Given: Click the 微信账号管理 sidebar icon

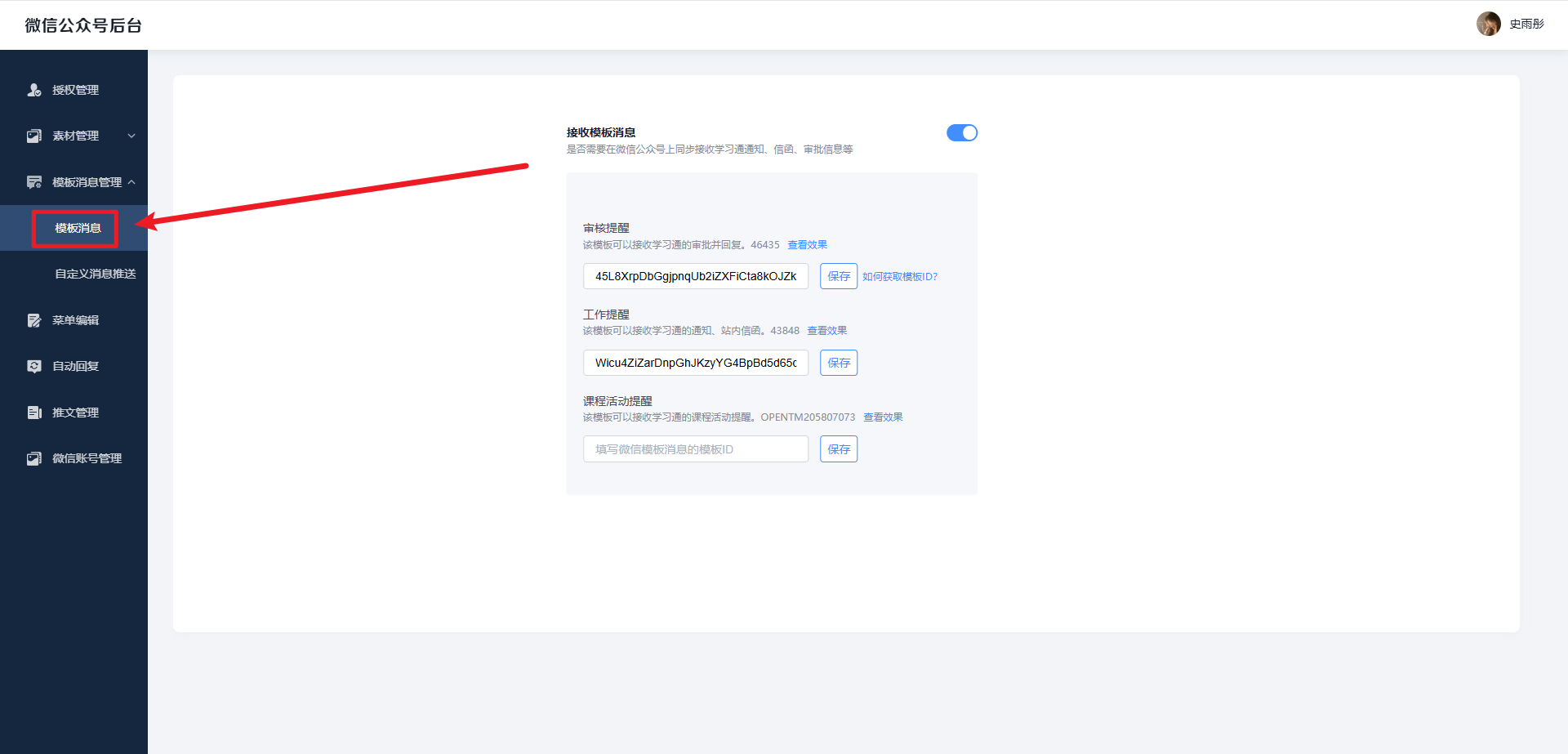Looking at the screenshot, I should tap(34, 459).
